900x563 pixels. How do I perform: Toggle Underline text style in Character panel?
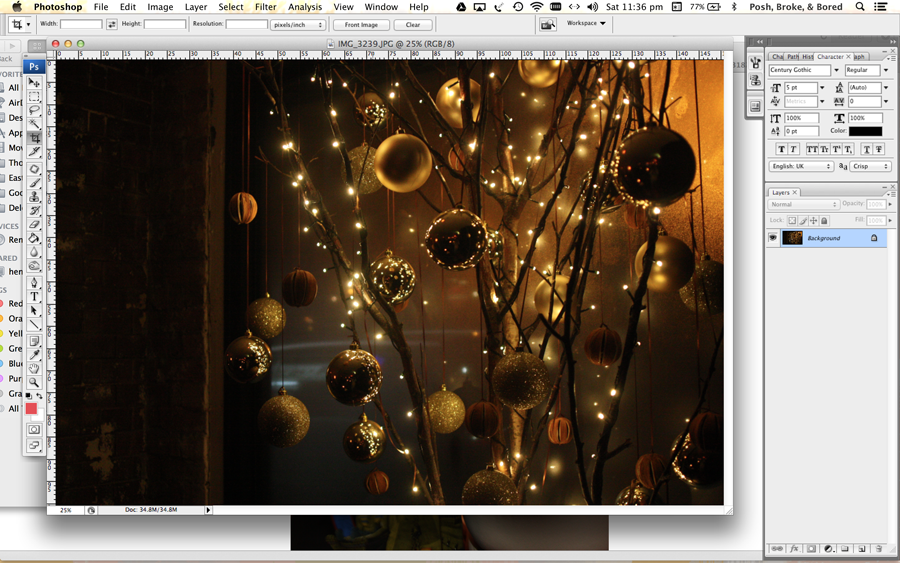click(867, 149)
